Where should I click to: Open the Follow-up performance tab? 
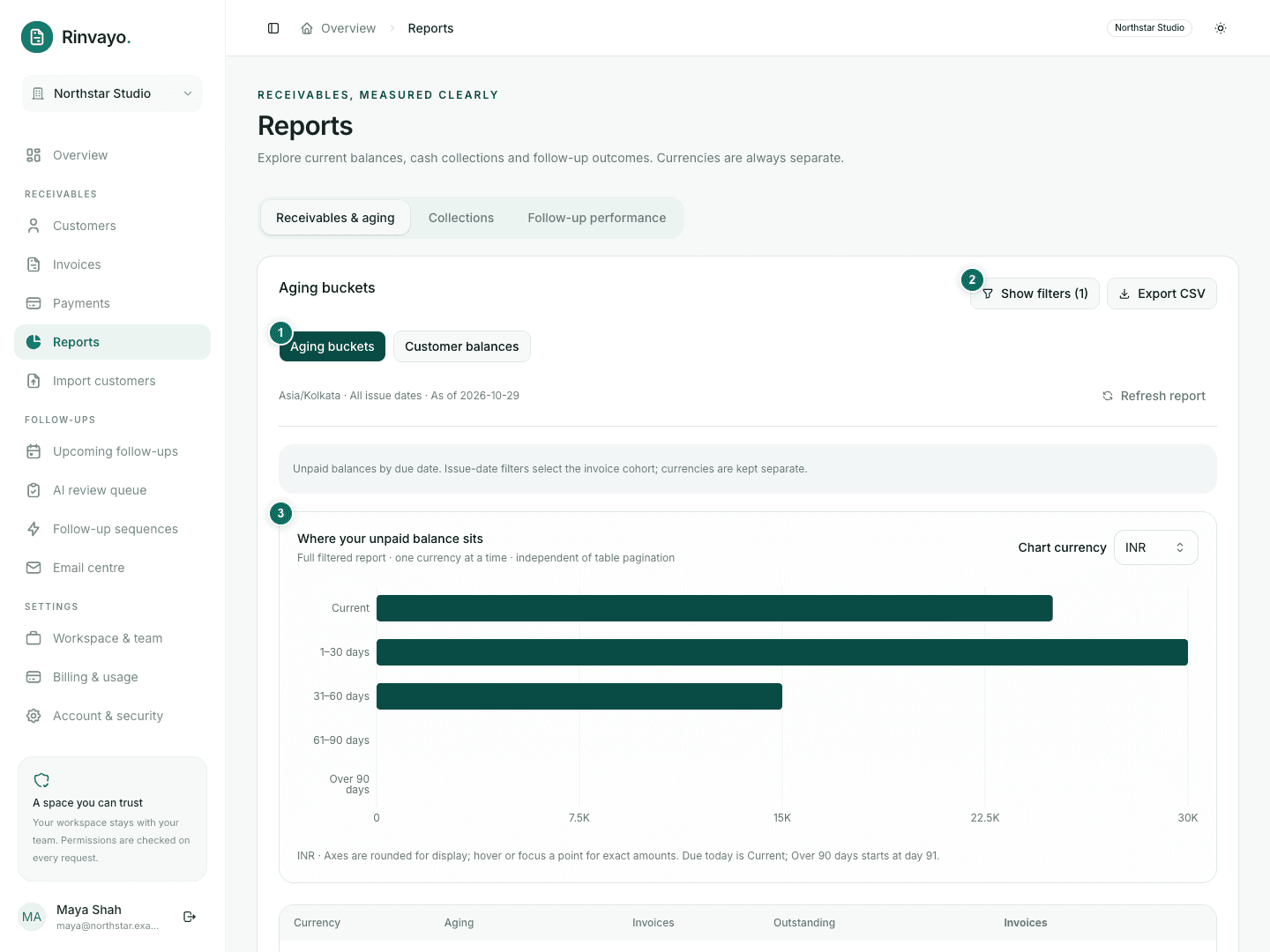597,218
